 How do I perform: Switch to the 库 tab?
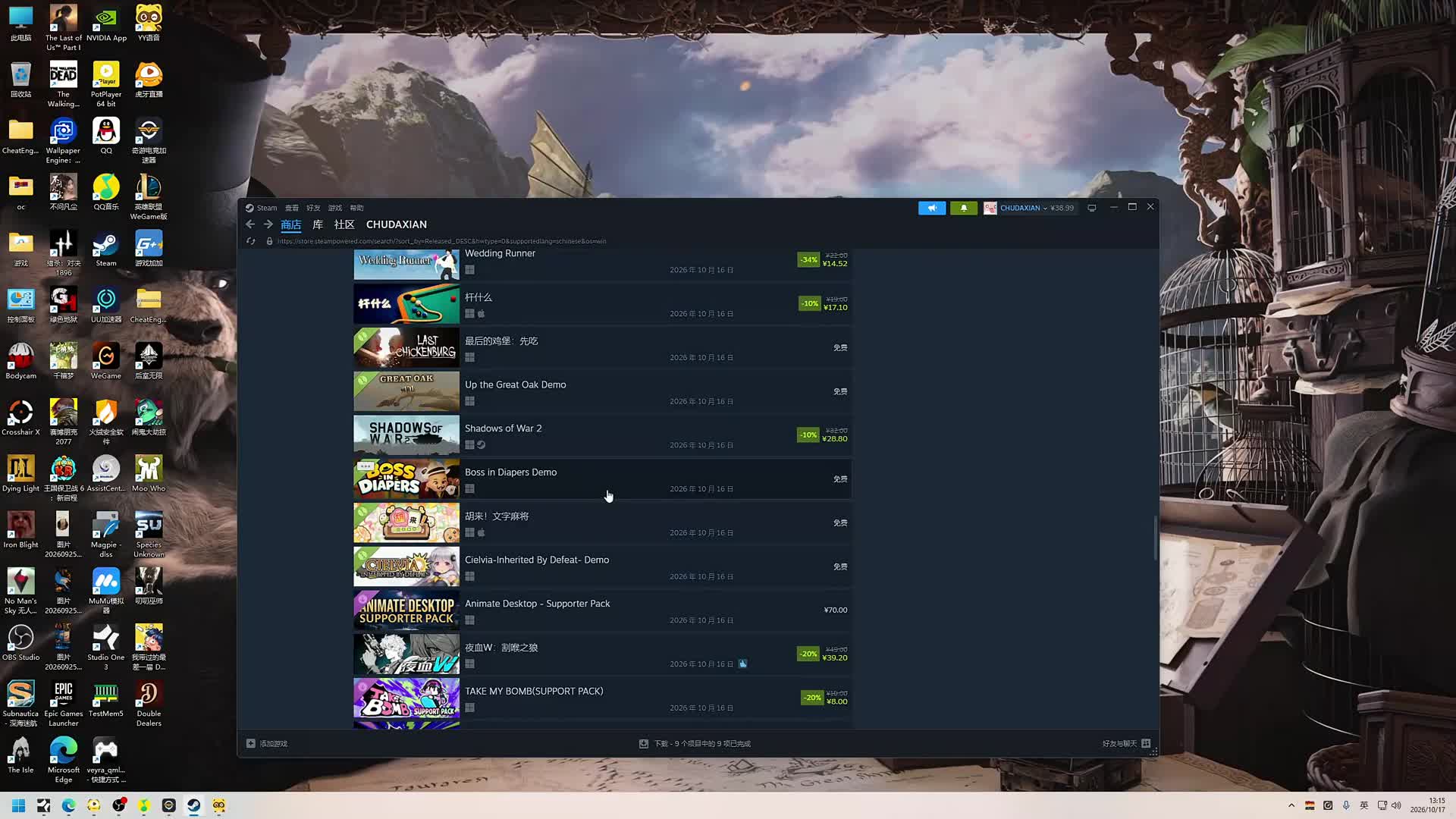(x=318, y=224)
